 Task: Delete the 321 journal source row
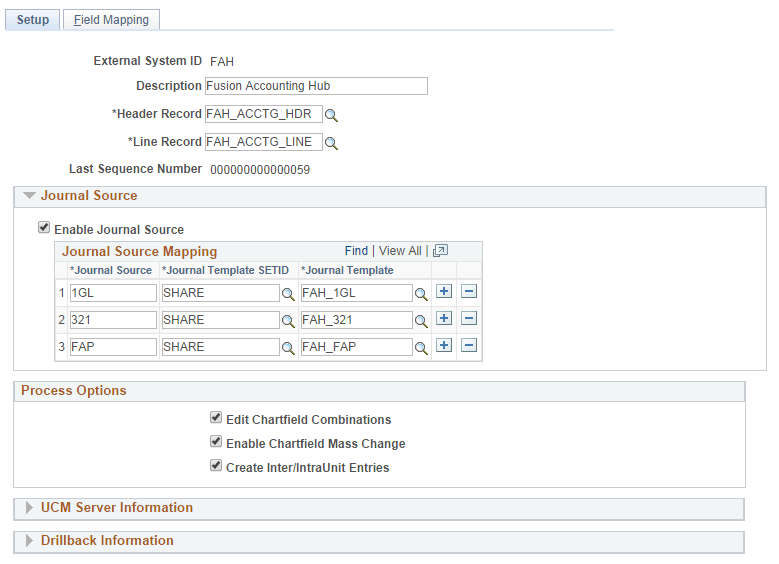coord(469,318)
